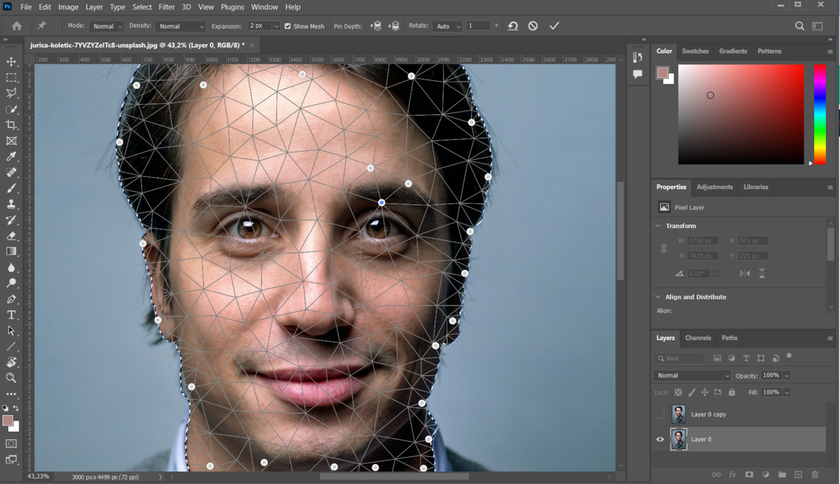The width and height of the screenshot is (840, 484).
Task: Cancel Puppet Warp using the circle-slash icon
Action: [x=533, y=26]
